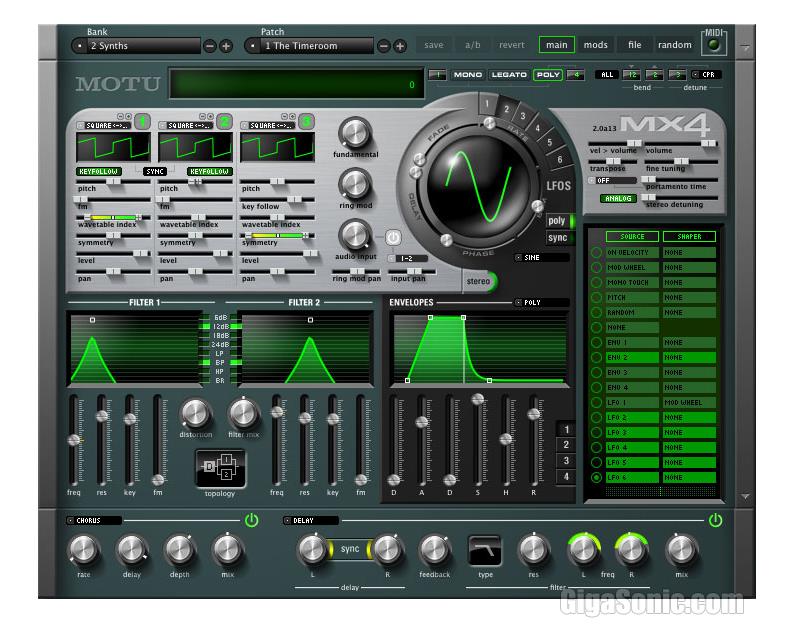The image size is (794, 624).
Task: Open the audio input 1-2 dropdown
Action: [x=408, y=258]
